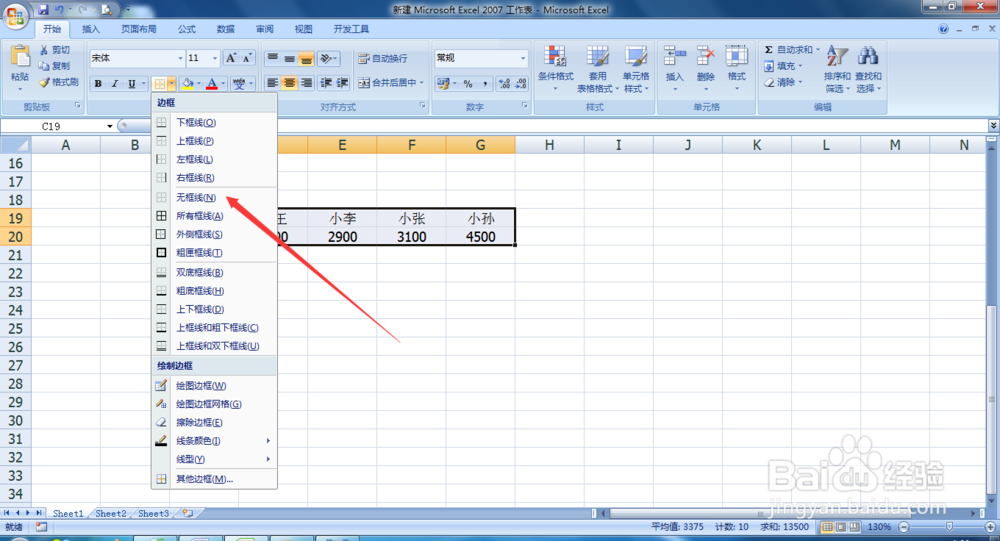Click Erase Border (擦除边框) entry
The image size is (1000, 541).
coord(214,422)
